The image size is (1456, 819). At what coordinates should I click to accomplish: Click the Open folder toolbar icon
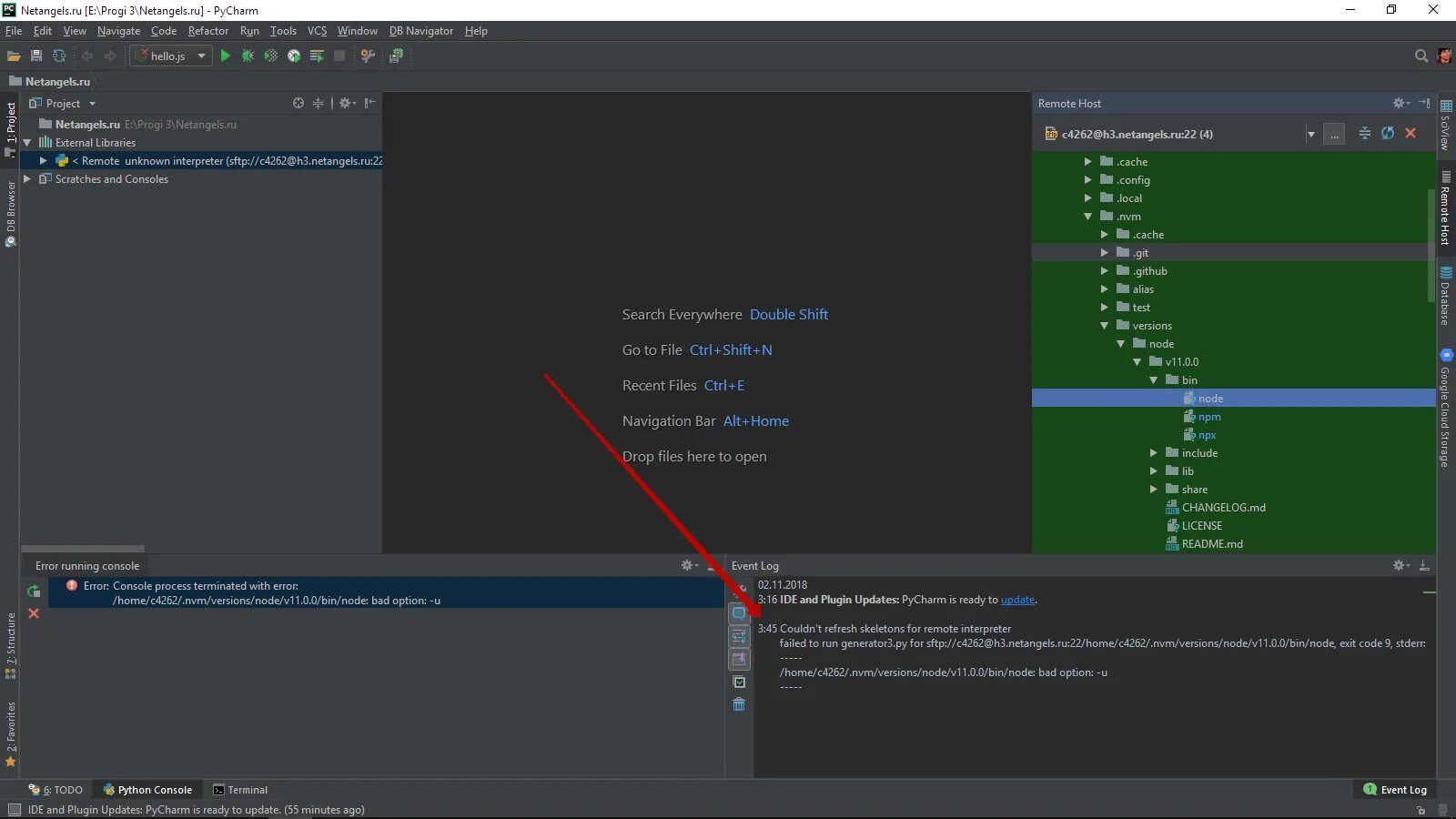[x=14, y=56]
